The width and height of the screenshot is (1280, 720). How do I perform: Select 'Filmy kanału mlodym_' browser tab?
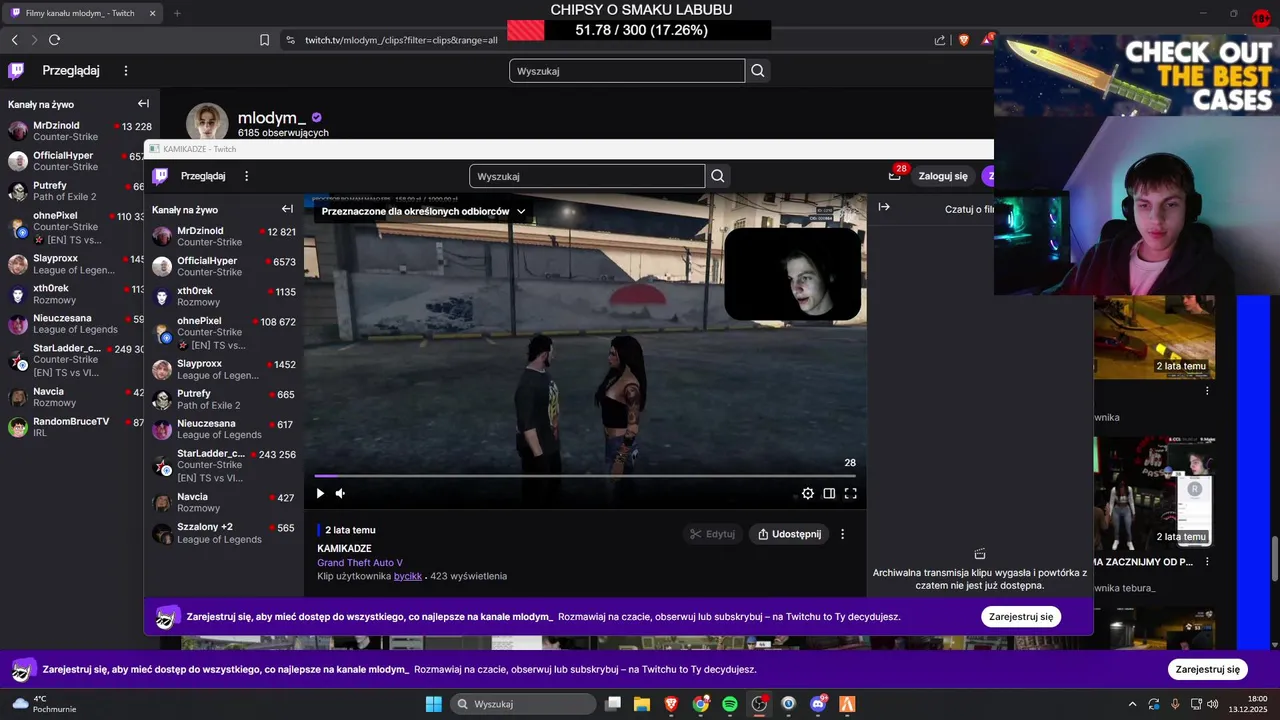point(84,13)
